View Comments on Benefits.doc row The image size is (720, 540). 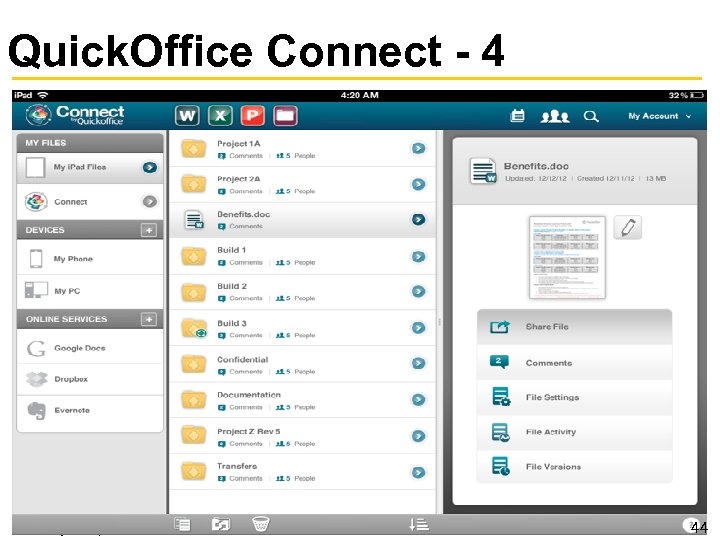[x=240, y=226]
